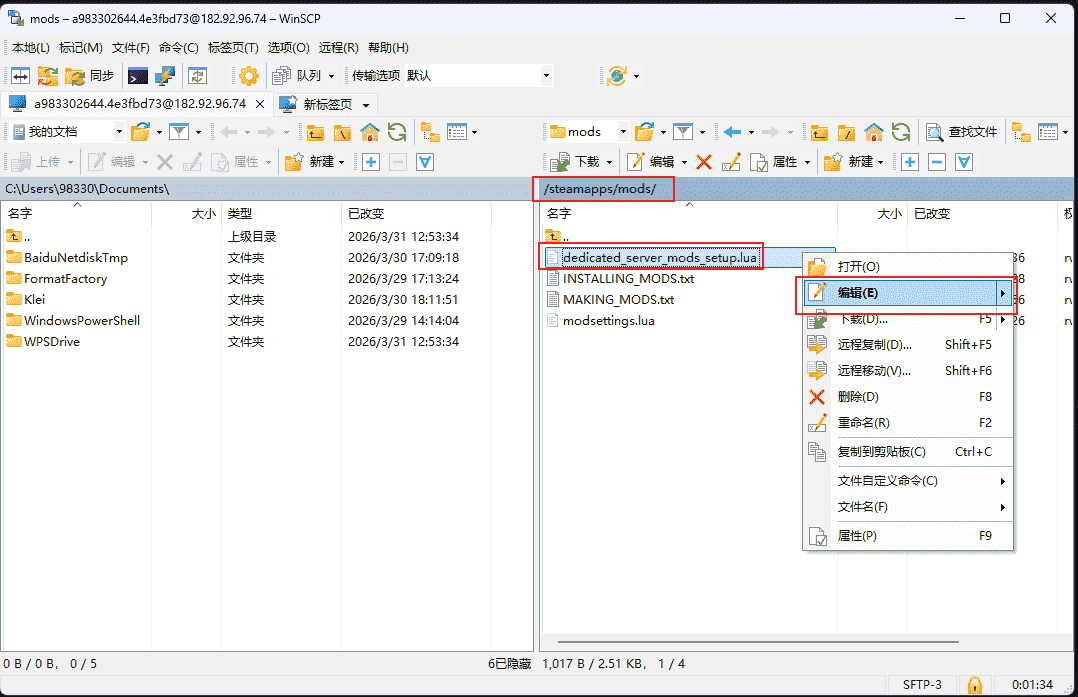Click the 队列 queue button
1078x697 pixels.
click(296, 76)
